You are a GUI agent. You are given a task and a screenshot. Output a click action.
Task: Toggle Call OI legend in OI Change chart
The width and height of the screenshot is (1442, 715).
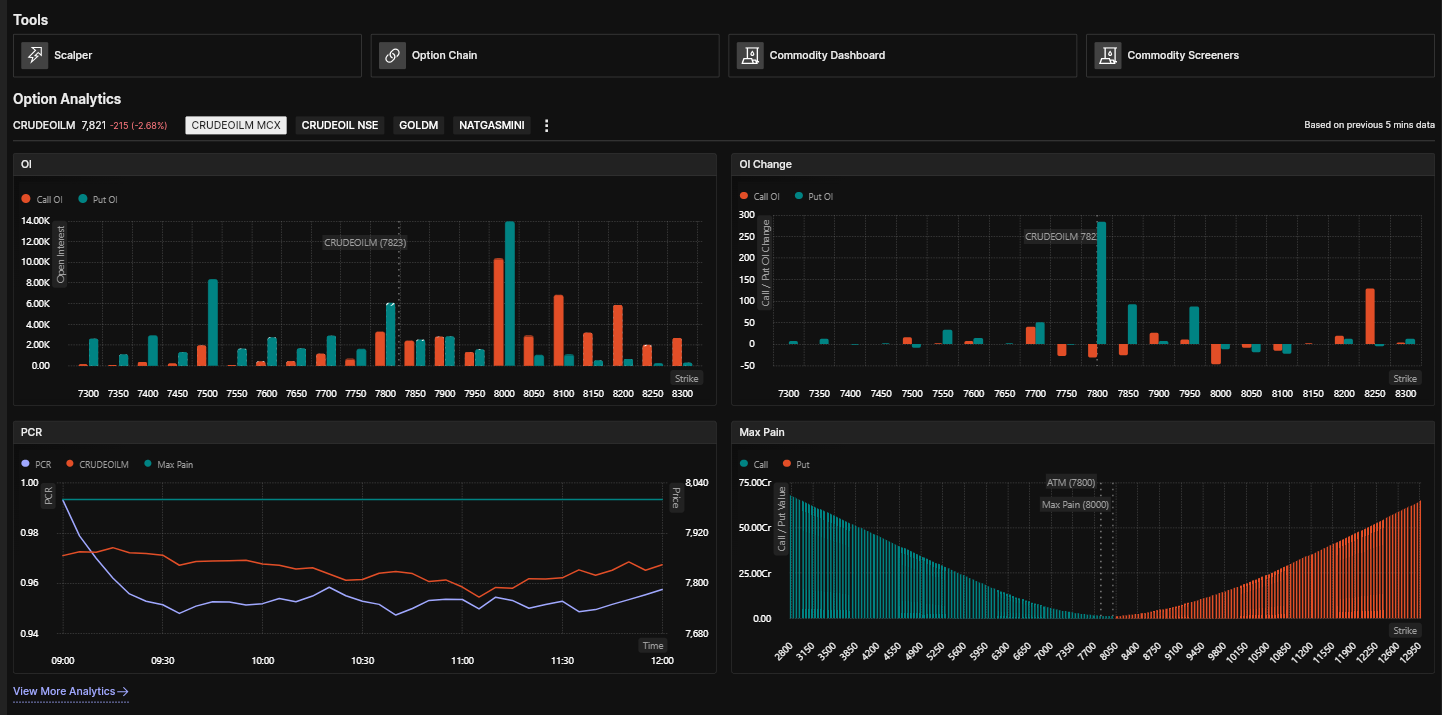point(760,197)
